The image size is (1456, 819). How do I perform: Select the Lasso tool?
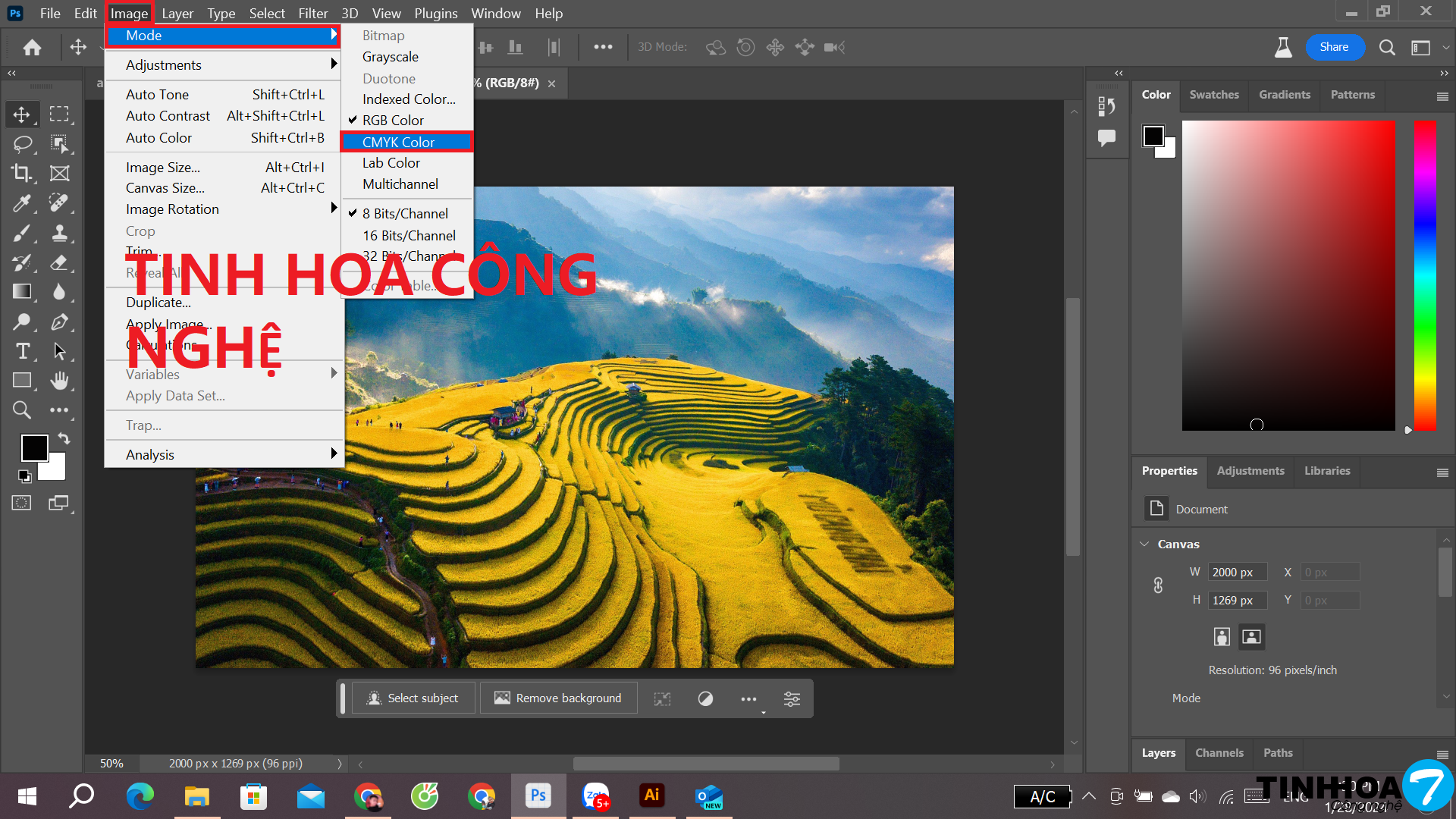[x=21, y=143]
